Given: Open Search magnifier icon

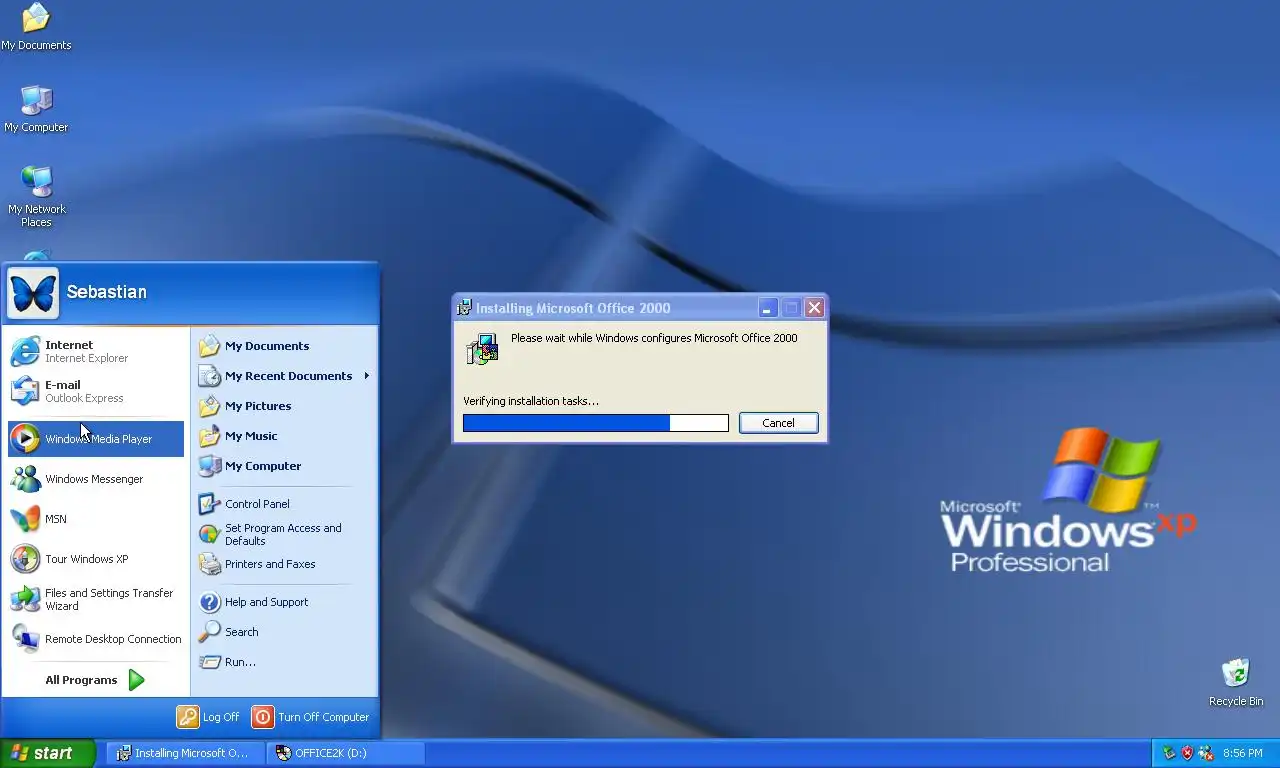Looking at the screenshot, I should tap(209, 632).
